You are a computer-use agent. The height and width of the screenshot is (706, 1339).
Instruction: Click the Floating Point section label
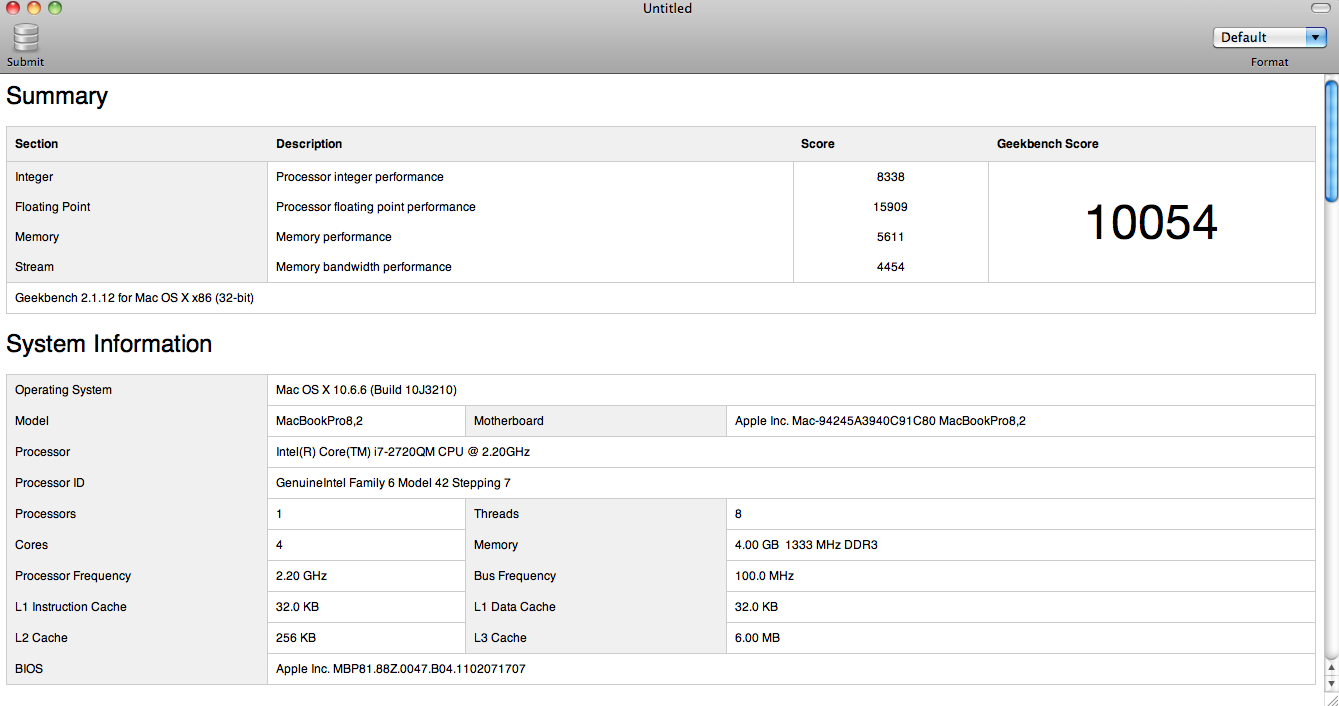(x=53, y=207)
